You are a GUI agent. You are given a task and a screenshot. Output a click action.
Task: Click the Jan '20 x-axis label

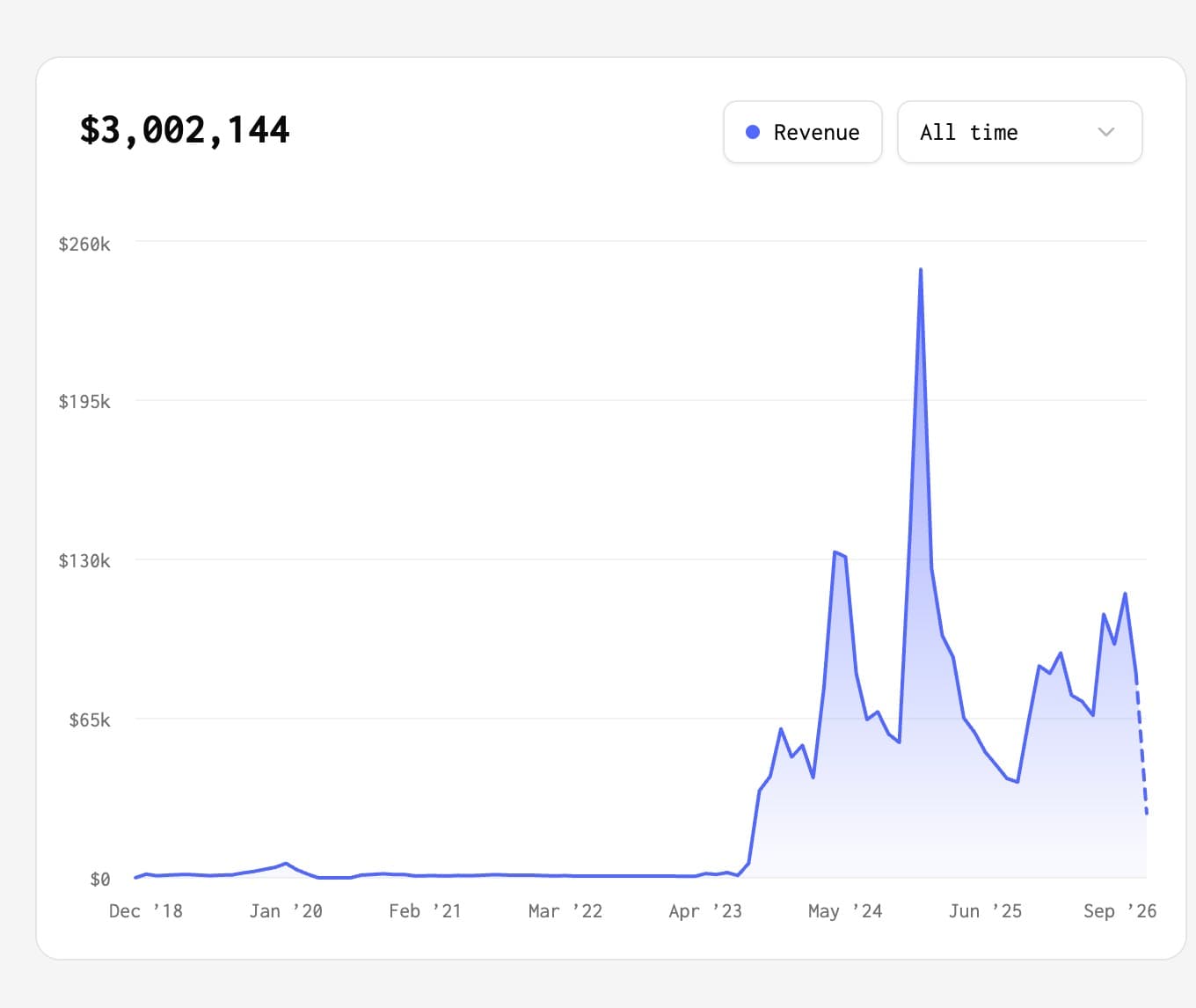286,911
